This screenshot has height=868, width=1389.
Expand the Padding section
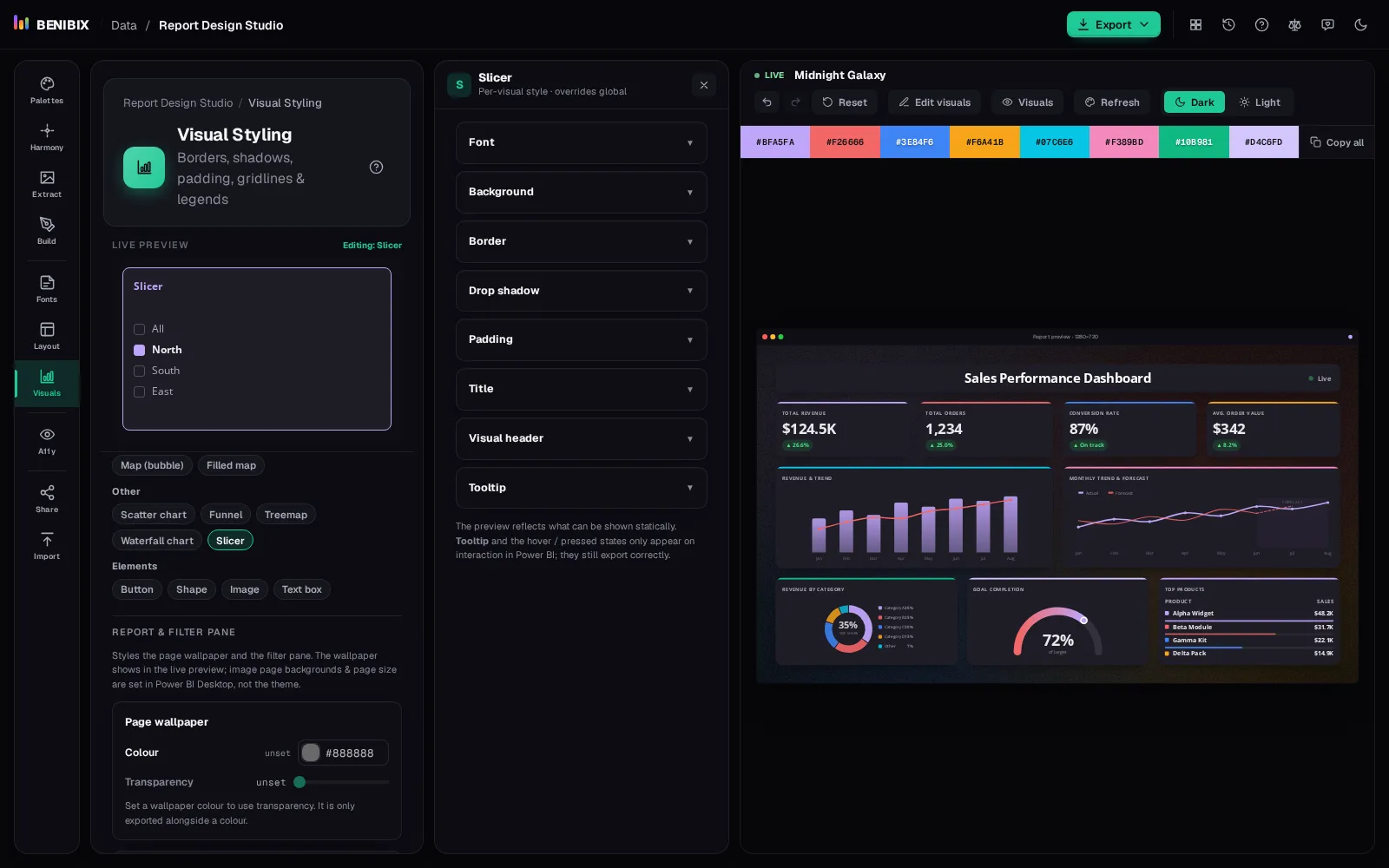[581, 339]
